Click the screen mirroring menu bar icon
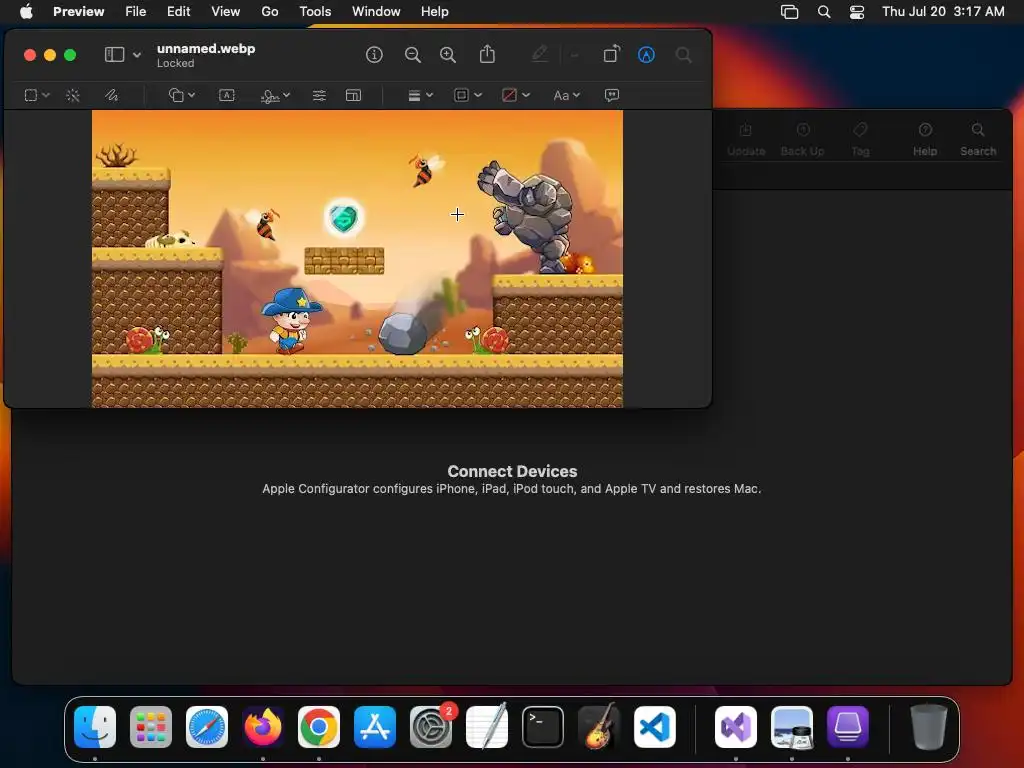 click(x=790, y=12)
